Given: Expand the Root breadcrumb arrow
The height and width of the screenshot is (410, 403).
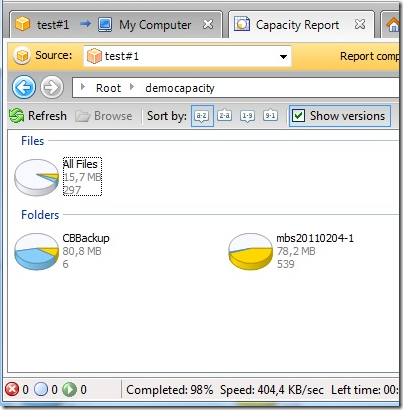Looking at the screenshot, I should (83, 87).
